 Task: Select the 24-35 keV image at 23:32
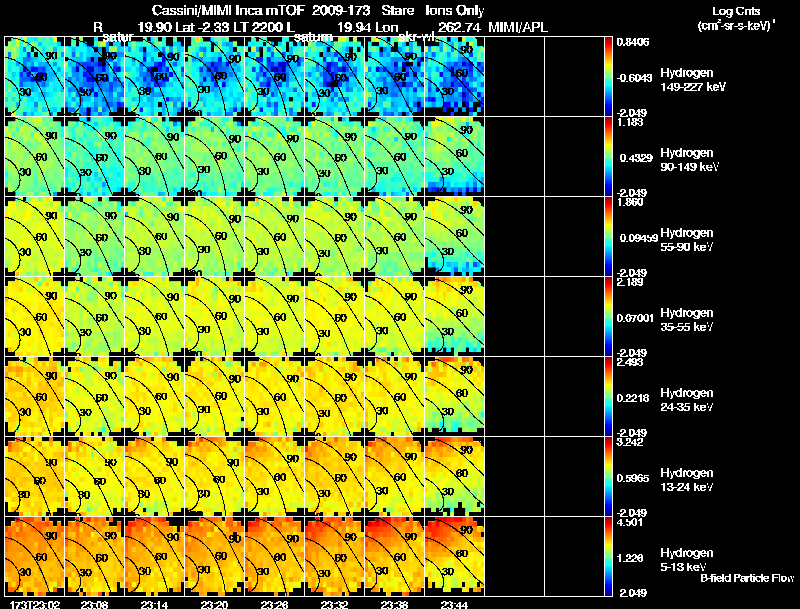point(334,397)
